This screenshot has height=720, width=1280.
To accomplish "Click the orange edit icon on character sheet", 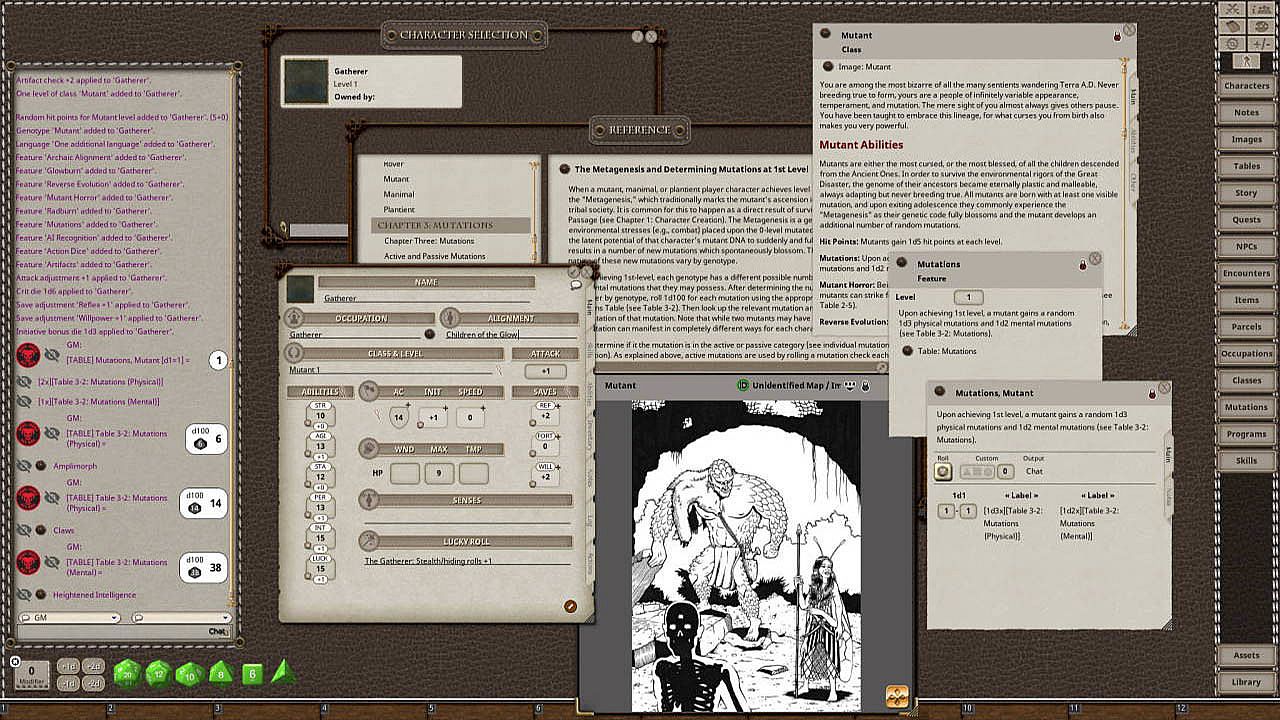I will coord(570,606).
